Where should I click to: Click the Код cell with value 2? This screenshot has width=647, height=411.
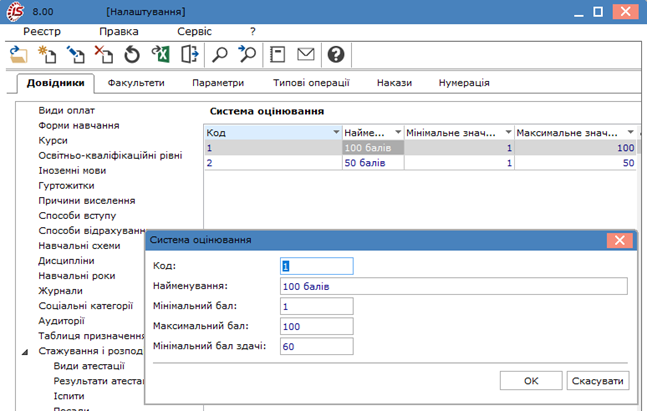pos(273,163)
